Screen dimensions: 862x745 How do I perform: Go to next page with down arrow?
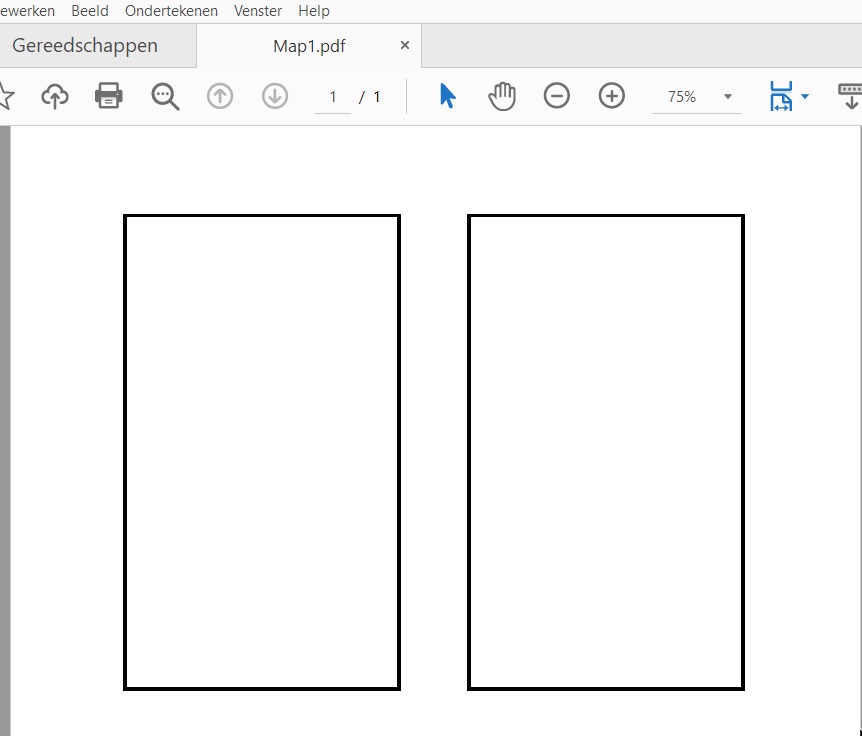275,96
